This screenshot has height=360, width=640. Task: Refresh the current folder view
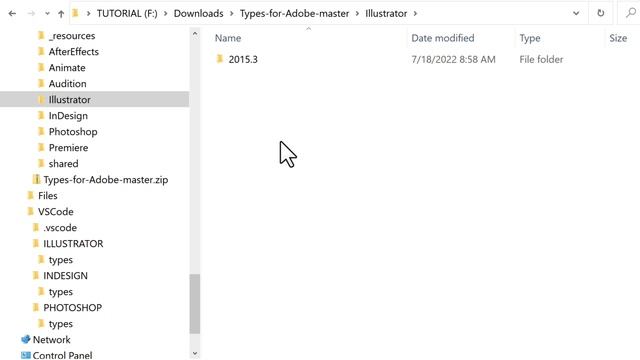tap(600, 13)
